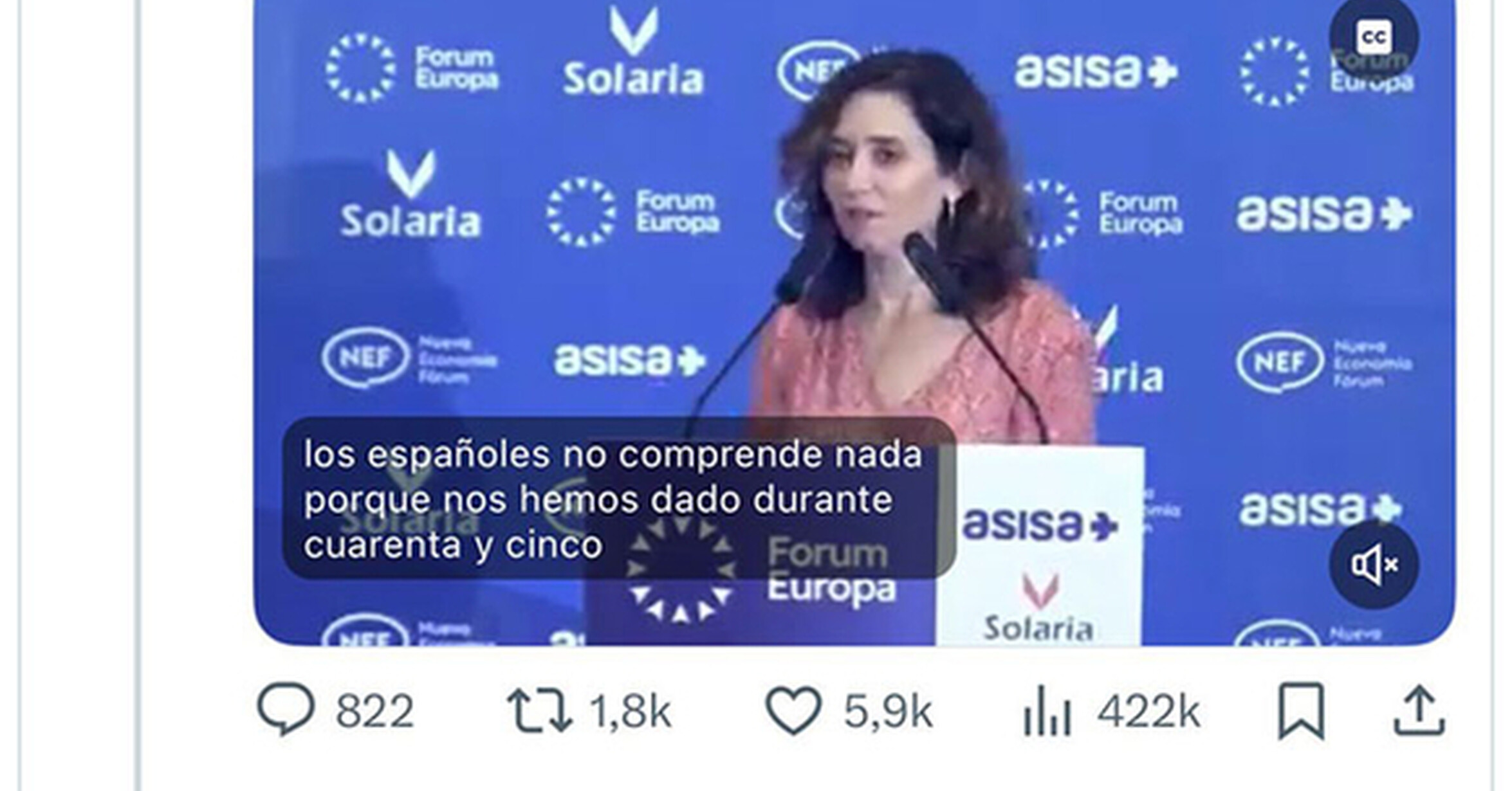Like the post with the heart icon
Screen dimensions: 1512x791
793,711
